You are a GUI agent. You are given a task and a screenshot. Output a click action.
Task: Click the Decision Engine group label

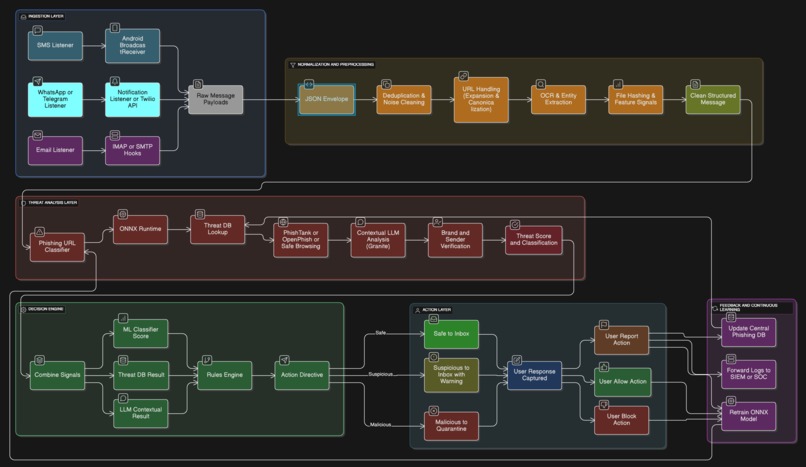(x=45, y=309)
